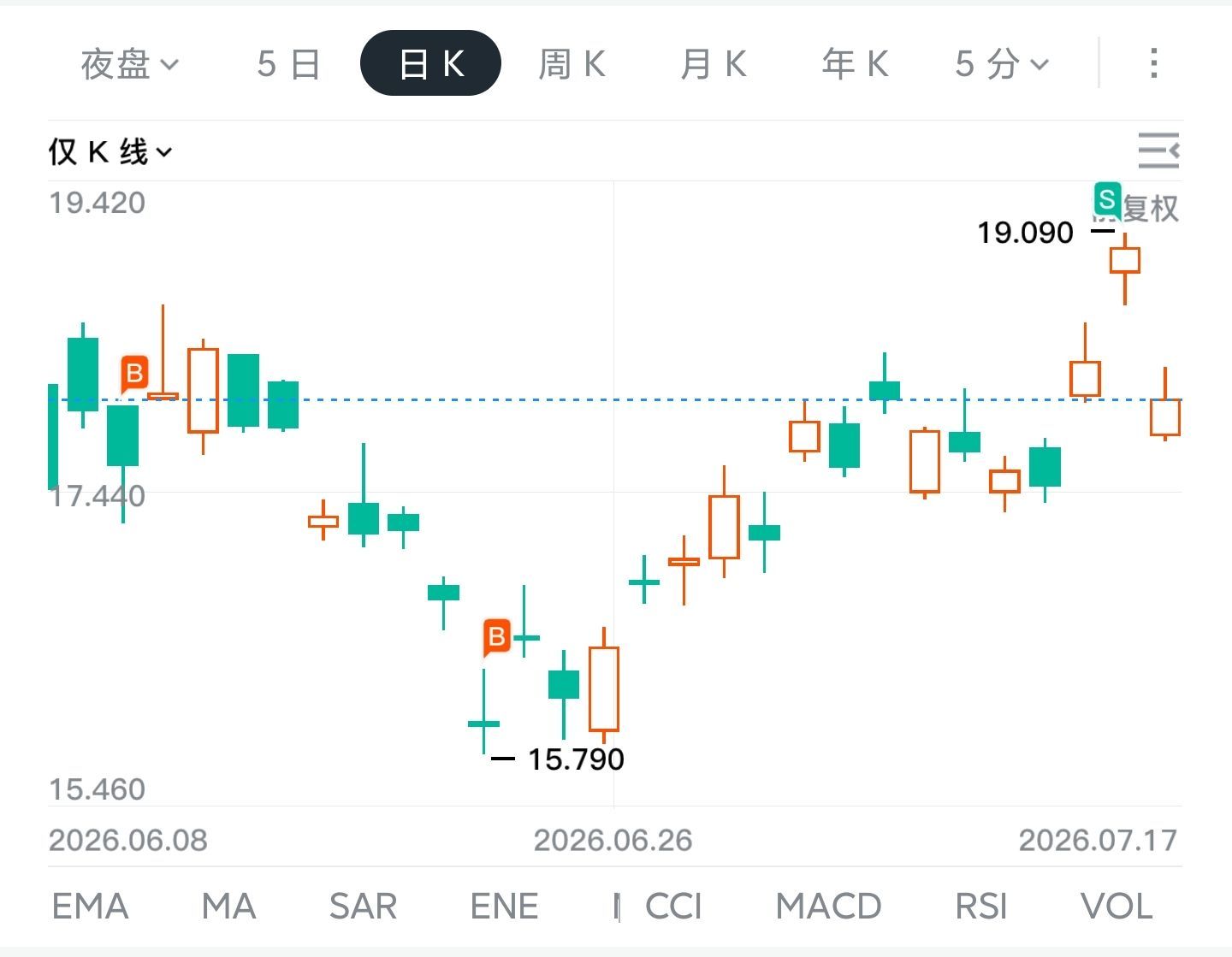Toggle the VOL indicator

[x=1116, y=907]
